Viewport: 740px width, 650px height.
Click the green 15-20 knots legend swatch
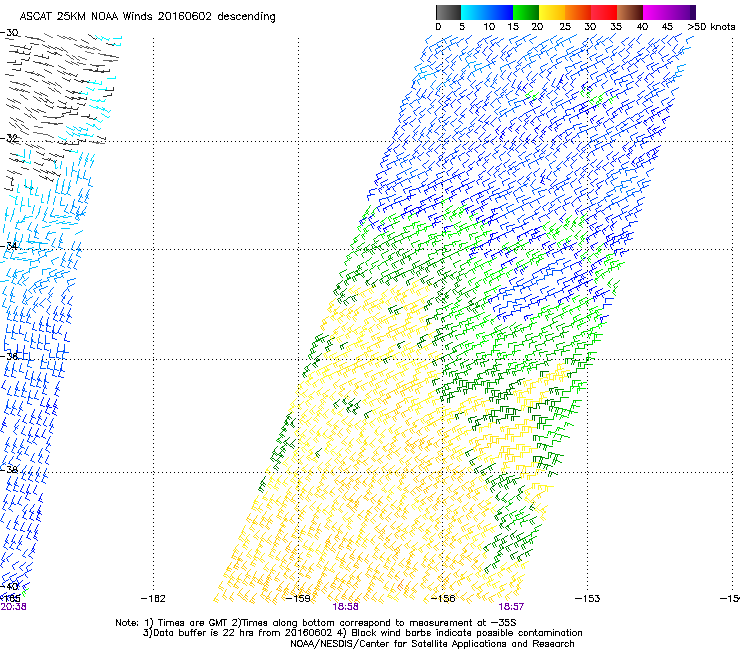tap(526, 12)
